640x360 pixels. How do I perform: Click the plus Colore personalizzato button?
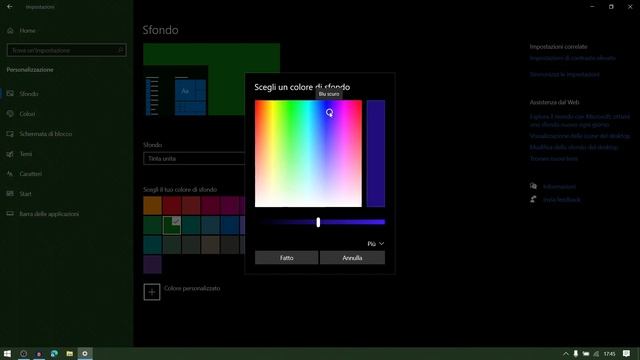(152, 292)
